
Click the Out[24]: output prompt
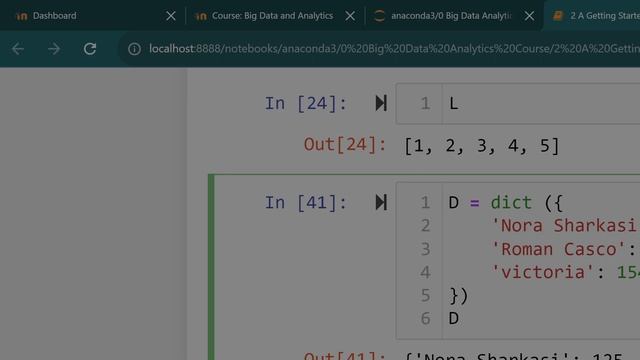[x=345, y=144]
